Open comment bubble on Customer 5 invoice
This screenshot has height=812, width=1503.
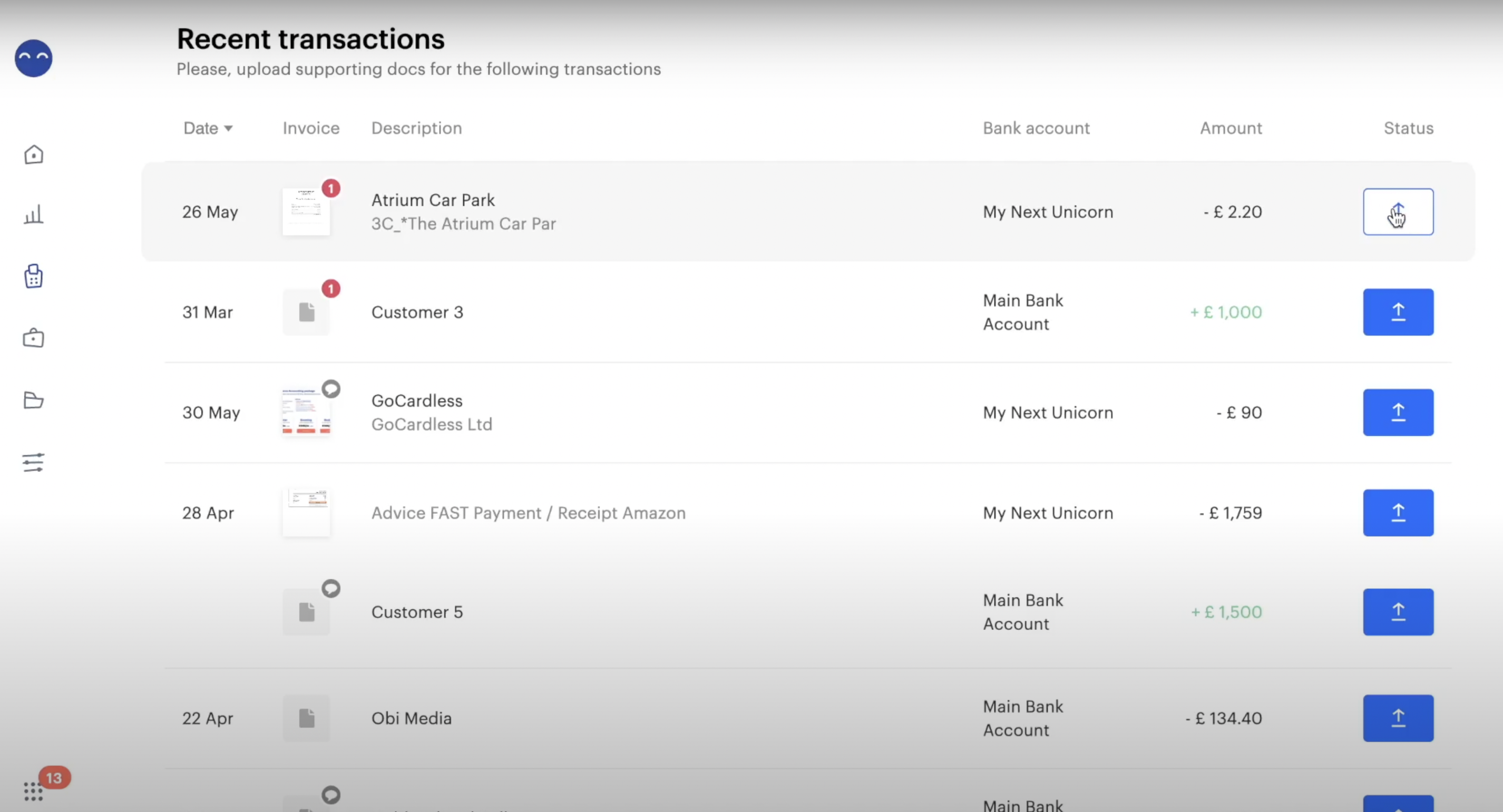click(331, 589)
